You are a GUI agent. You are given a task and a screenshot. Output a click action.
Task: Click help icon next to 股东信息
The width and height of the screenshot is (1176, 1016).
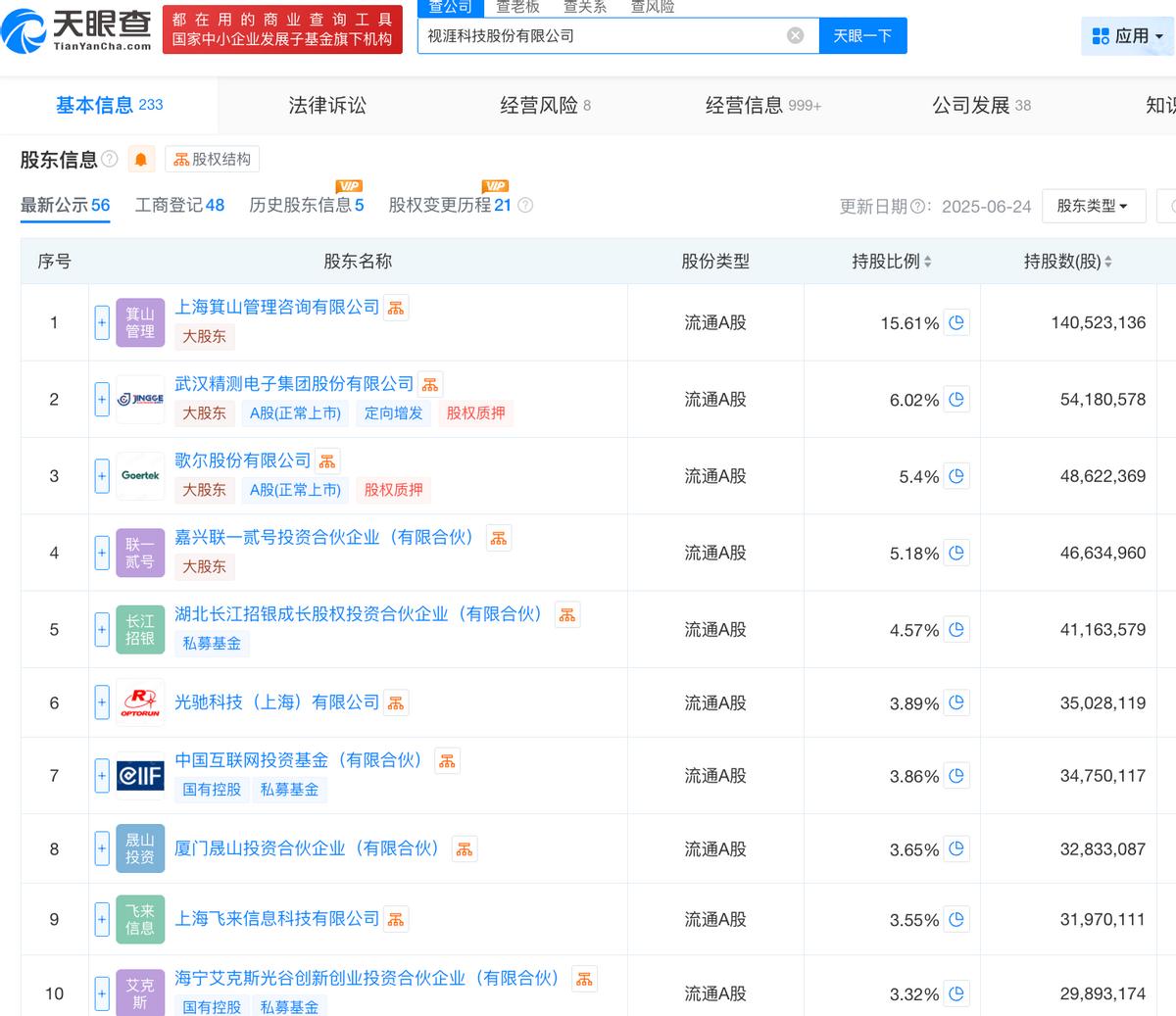(110, 159)
